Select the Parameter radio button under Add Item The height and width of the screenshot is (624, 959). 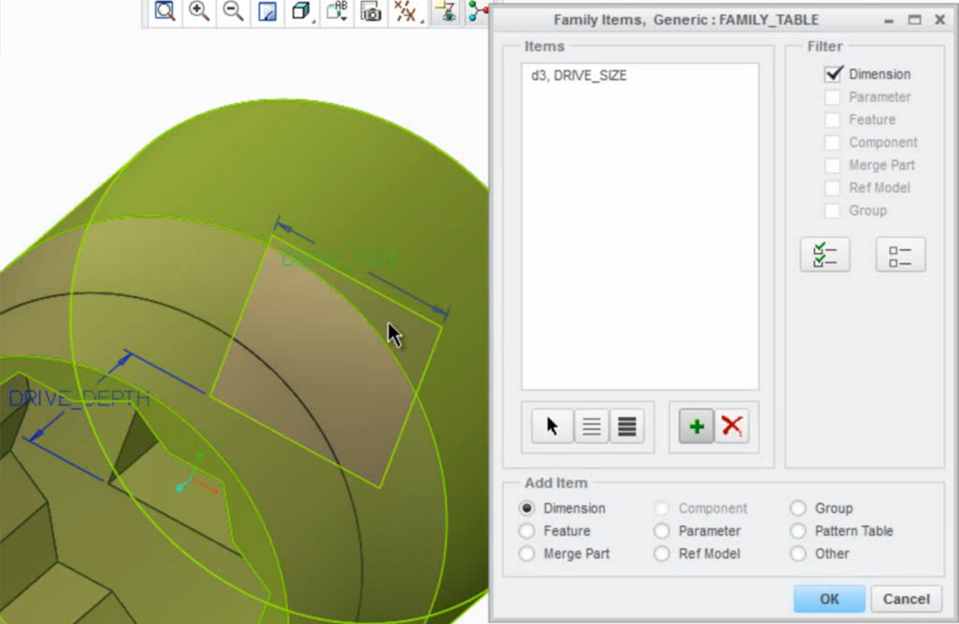pyautogui.click(x=662, y=531)
